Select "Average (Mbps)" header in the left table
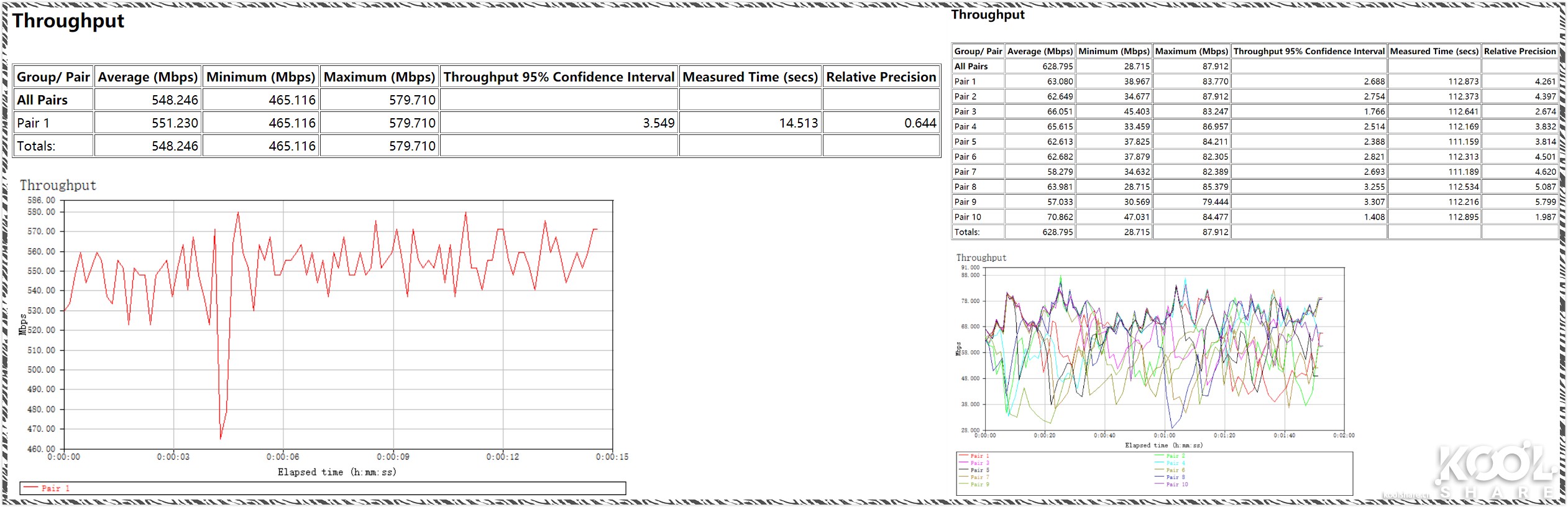Screen dimensions: 1568x507 pyautogui.click(x=148, y=77)
